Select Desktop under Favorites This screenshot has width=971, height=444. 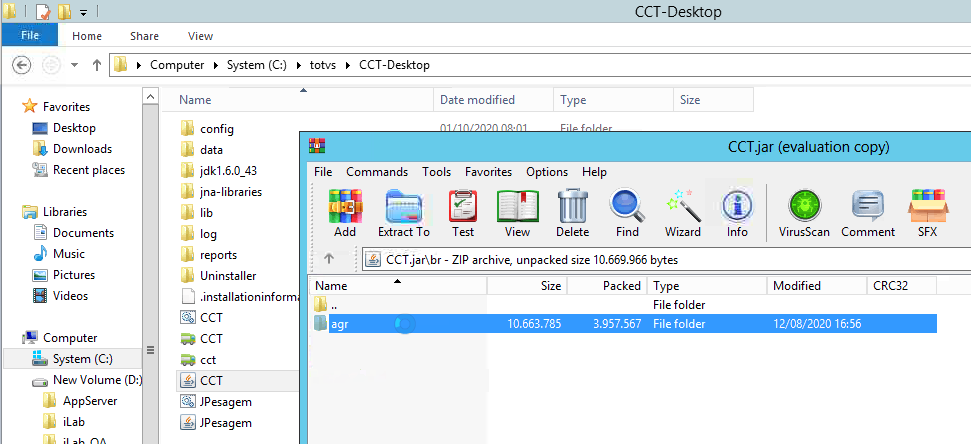click(64, 128)
